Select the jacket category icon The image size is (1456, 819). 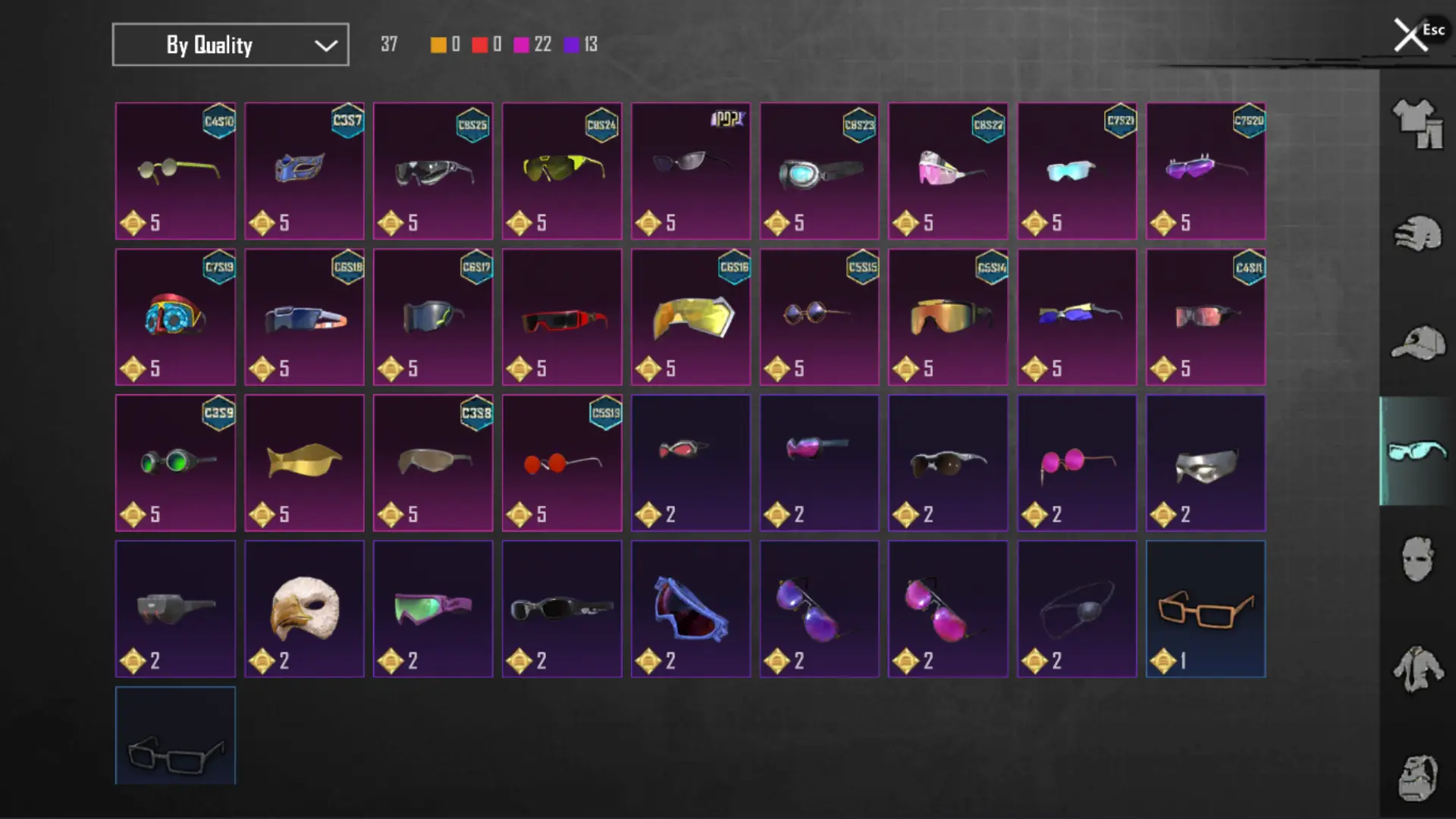[1417, 669]
